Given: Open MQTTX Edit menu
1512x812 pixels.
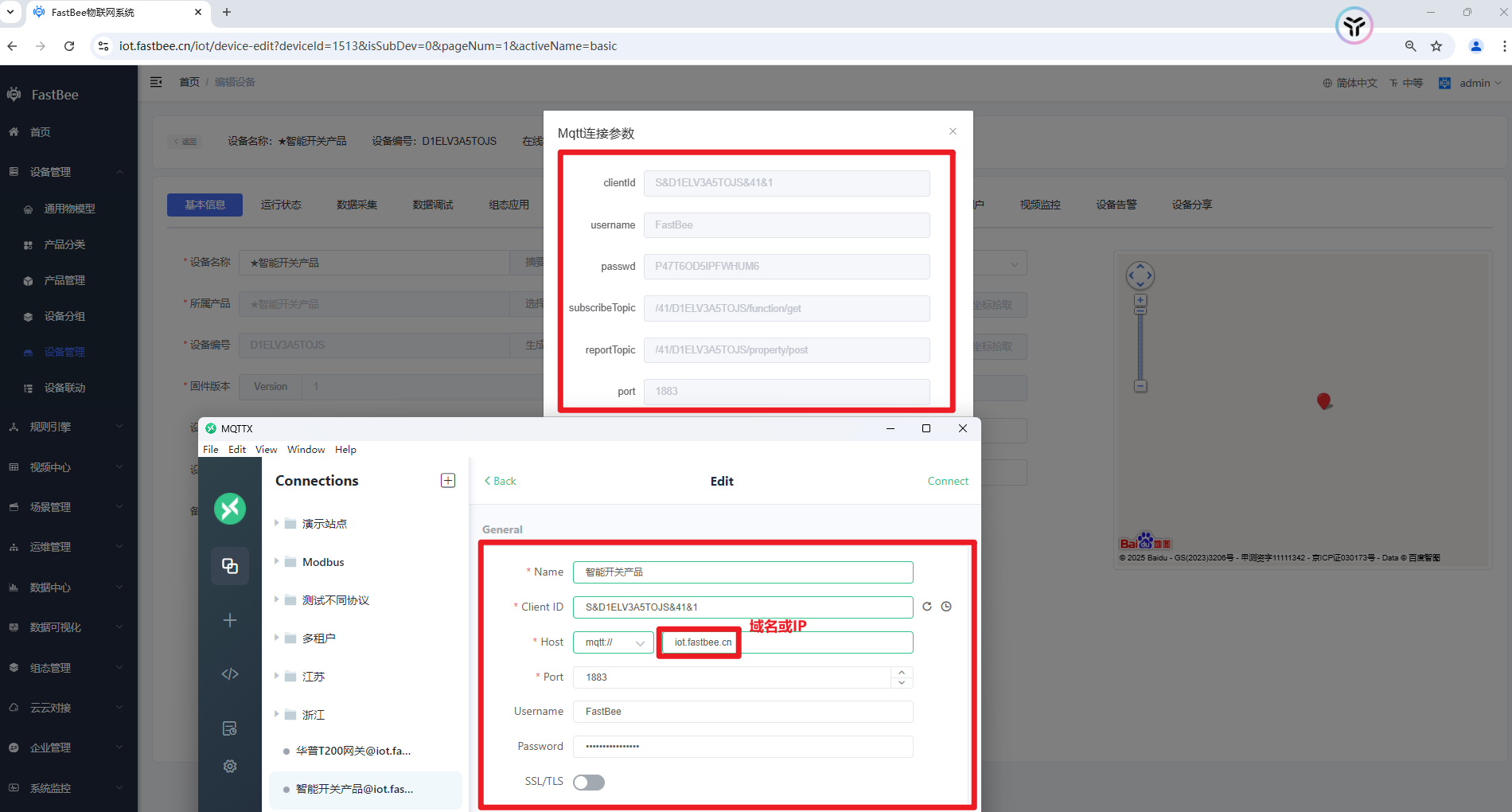Looking at the screenshot, I should [x=237, y=449].
